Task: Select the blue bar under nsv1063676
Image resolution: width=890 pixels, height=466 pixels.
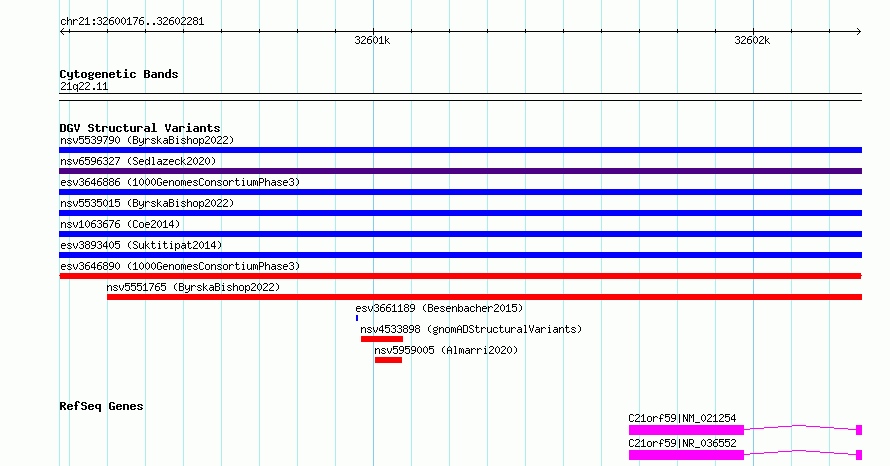Action: [460, 234]
